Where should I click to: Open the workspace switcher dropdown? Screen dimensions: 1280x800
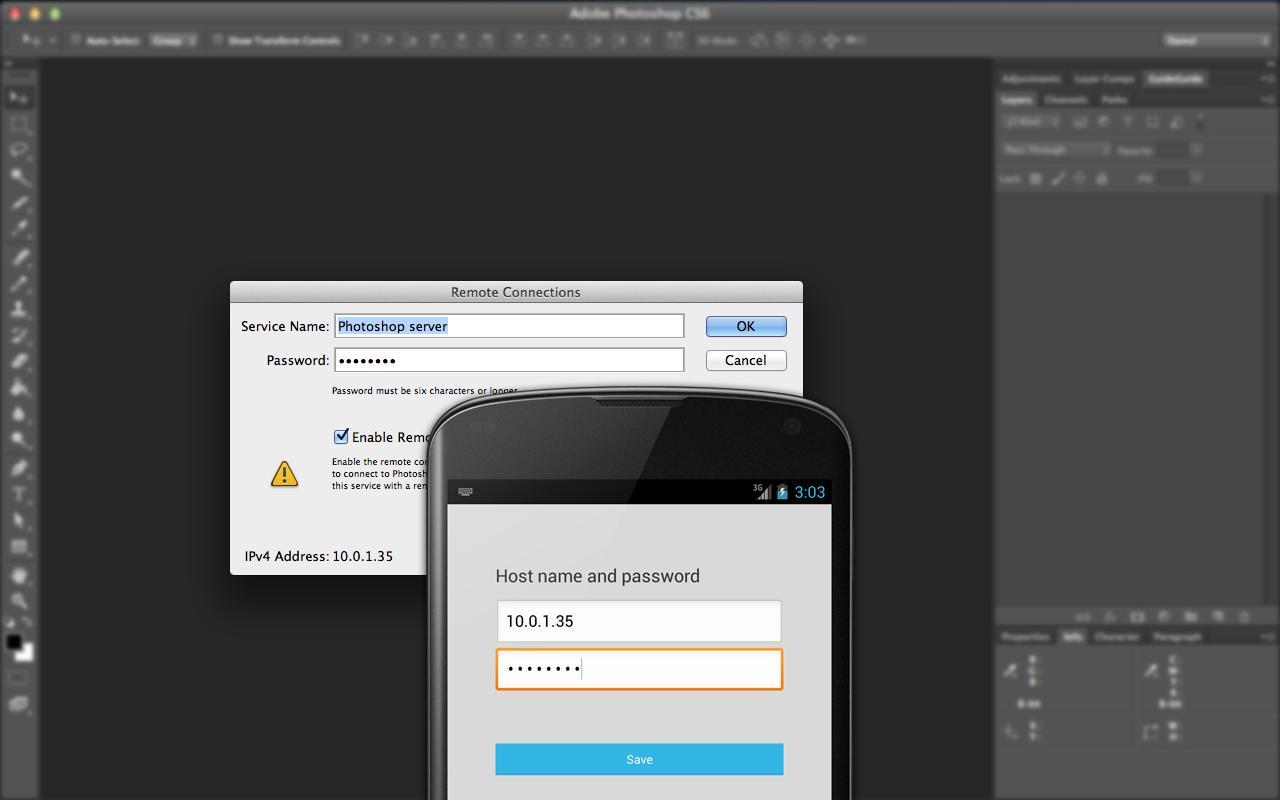[1215, 40]
